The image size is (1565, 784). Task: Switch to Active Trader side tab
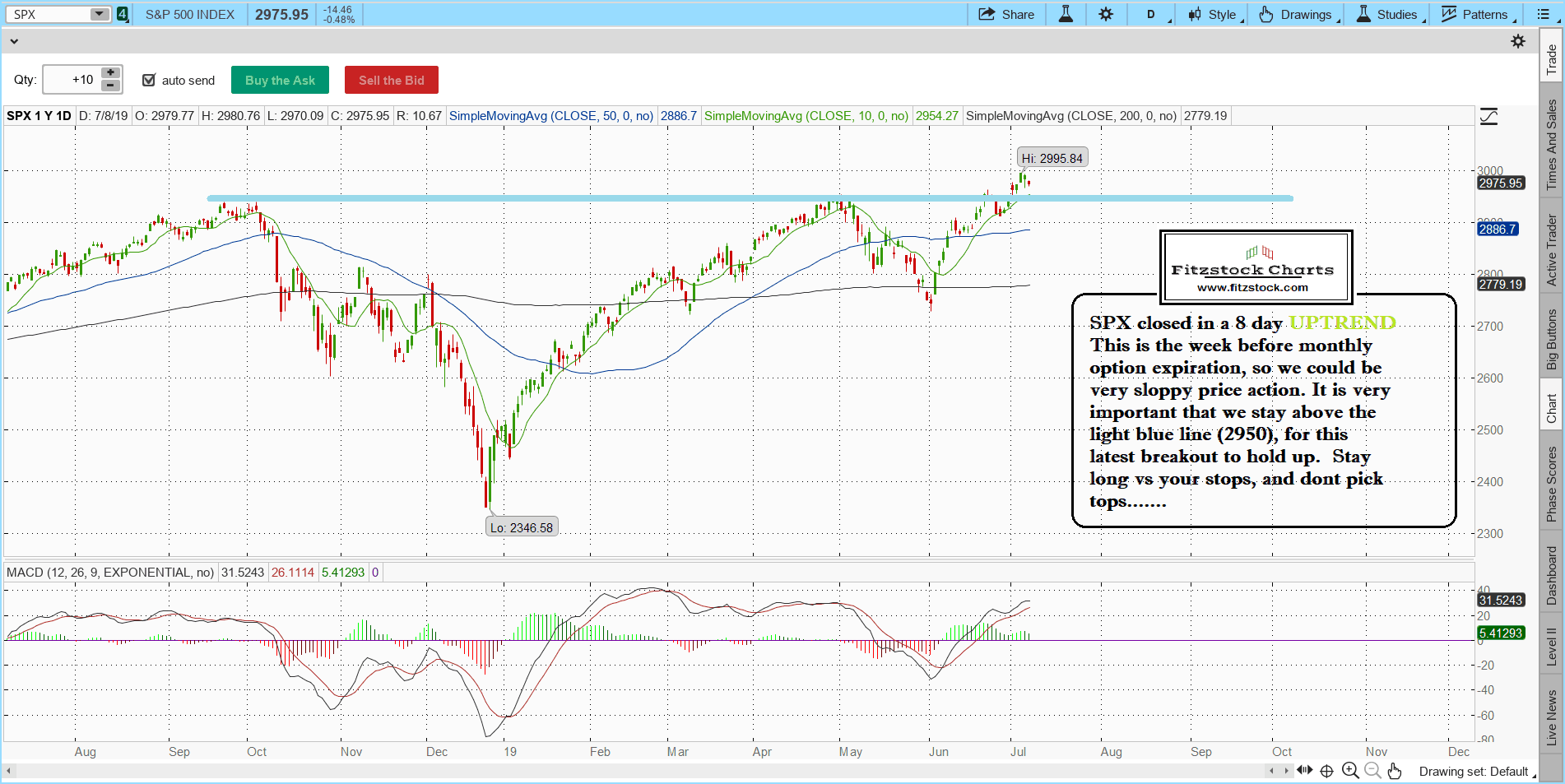(x=1552, y=250)
